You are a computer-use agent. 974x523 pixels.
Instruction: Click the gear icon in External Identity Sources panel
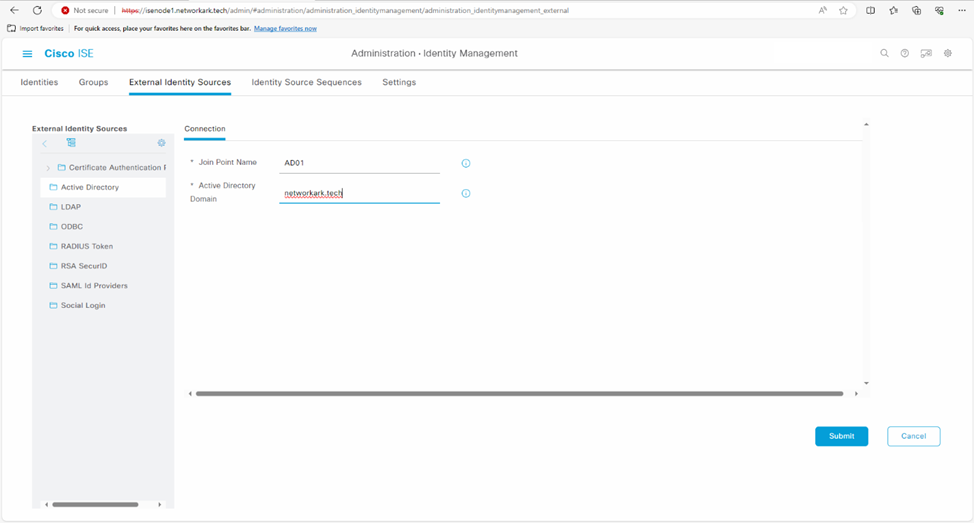(161, 143)
